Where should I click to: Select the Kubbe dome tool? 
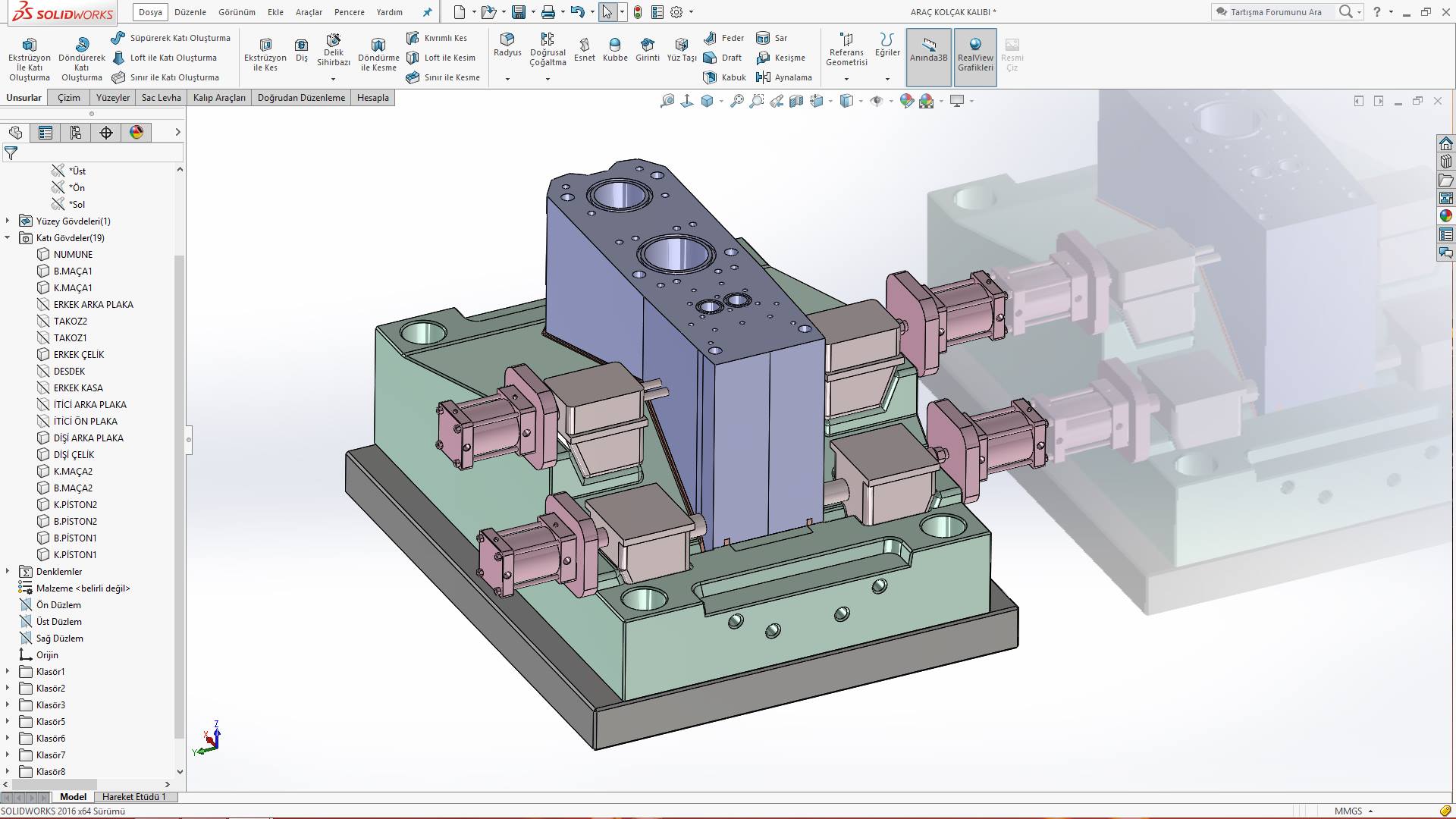[x=615, y=50]
